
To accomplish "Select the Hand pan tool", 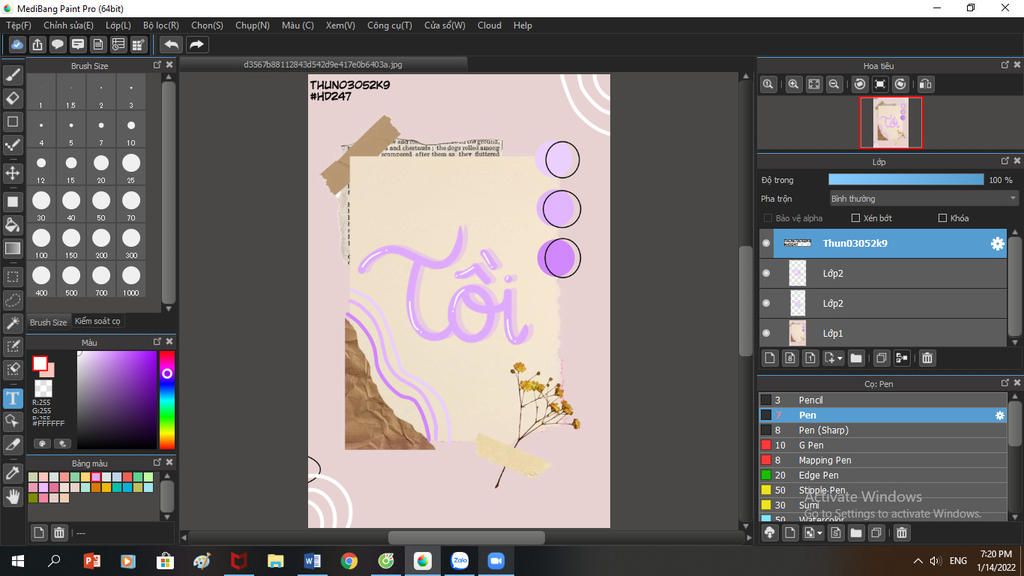I will click(12, 497).
